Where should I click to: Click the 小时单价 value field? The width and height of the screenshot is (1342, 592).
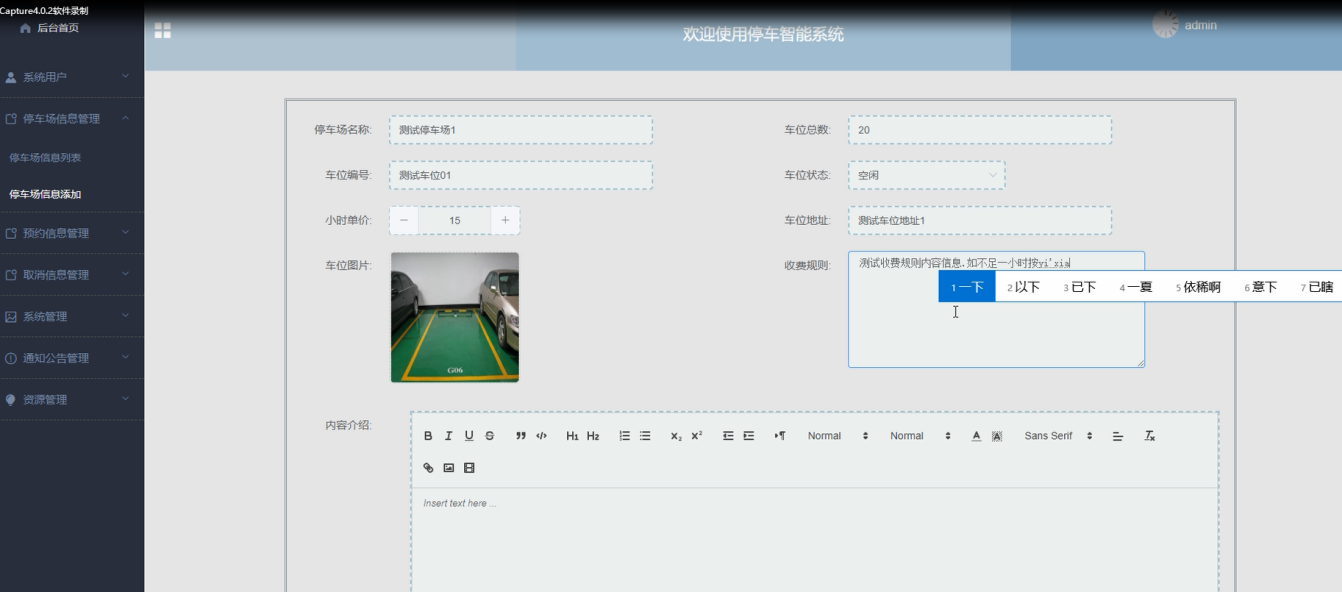[x=455, y=220]
